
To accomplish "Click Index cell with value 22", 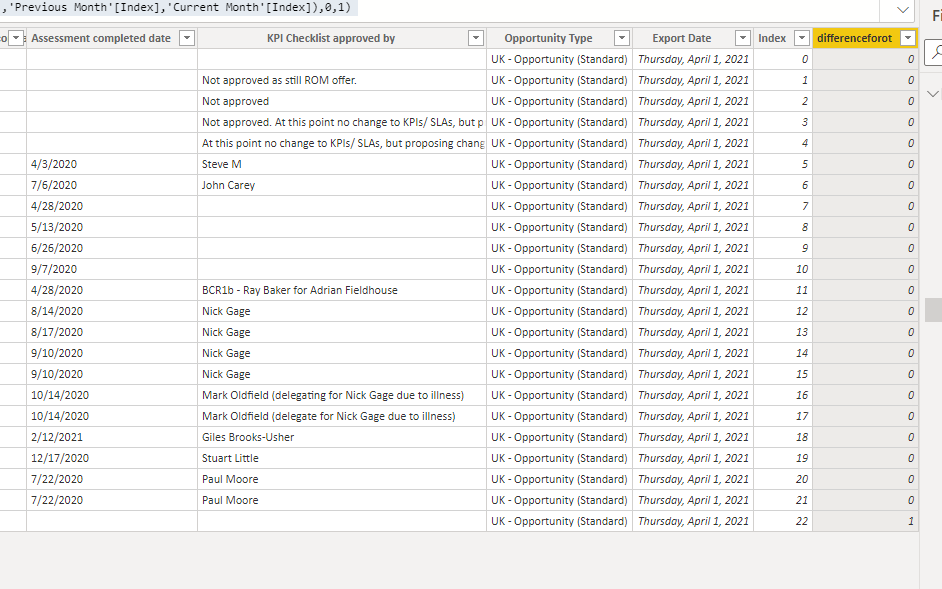I will (783, 522).
